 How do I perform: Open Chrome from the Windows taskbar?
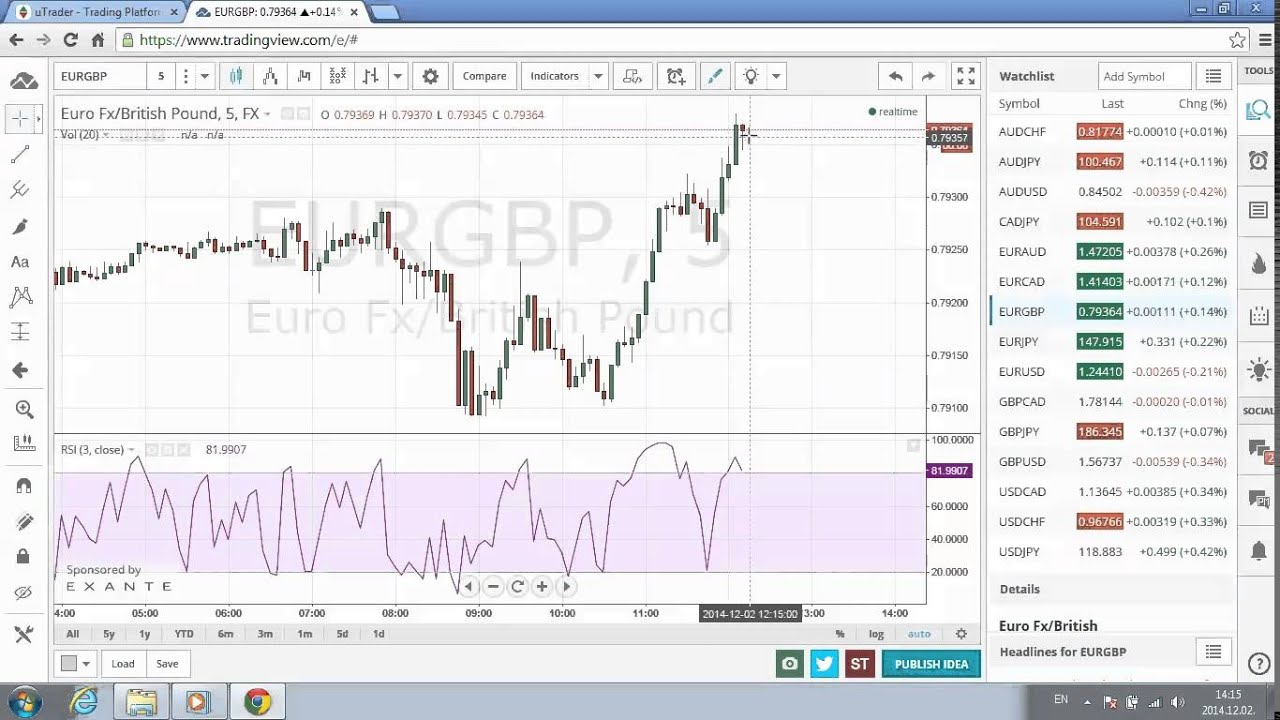click(x=258, y=702)
